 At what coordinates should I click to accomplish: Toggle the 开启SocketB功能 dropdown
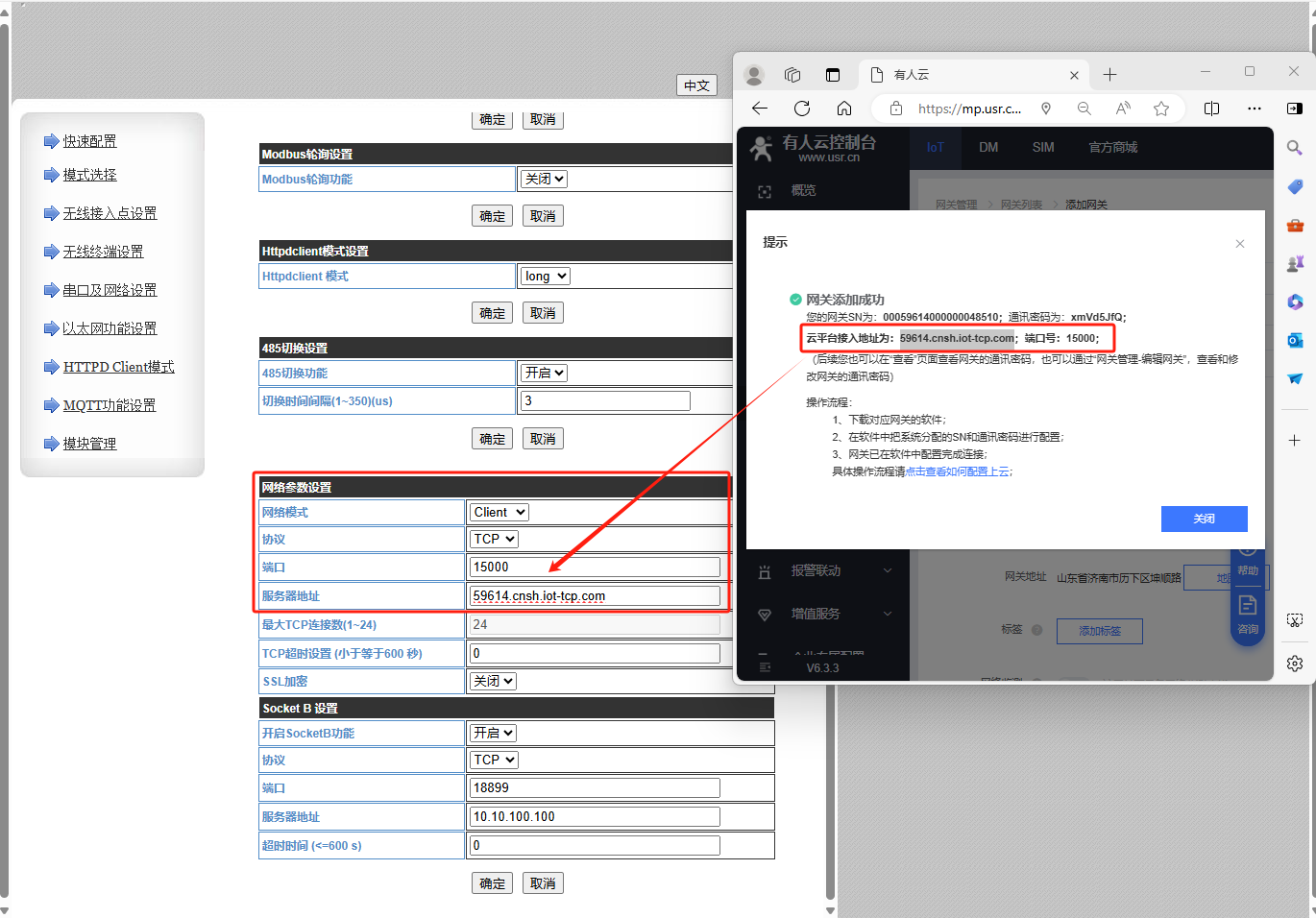click(x=494, y=734)
